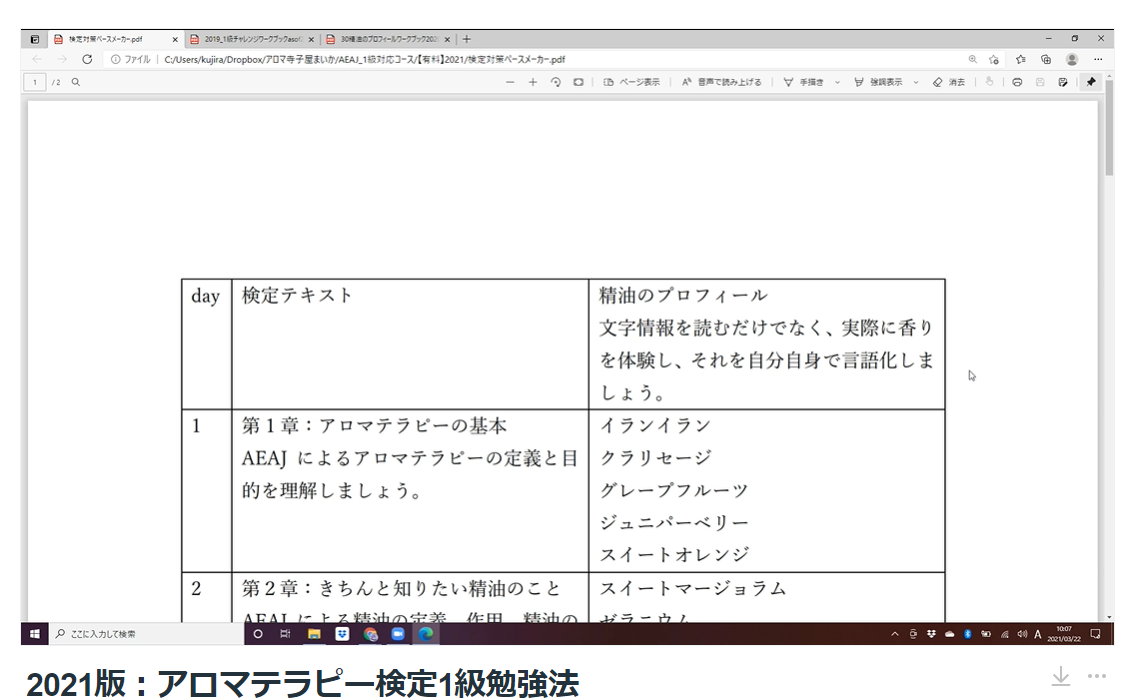
Task: Toggle pin PDF toolbar
Action: click(x=1091, y=82)
